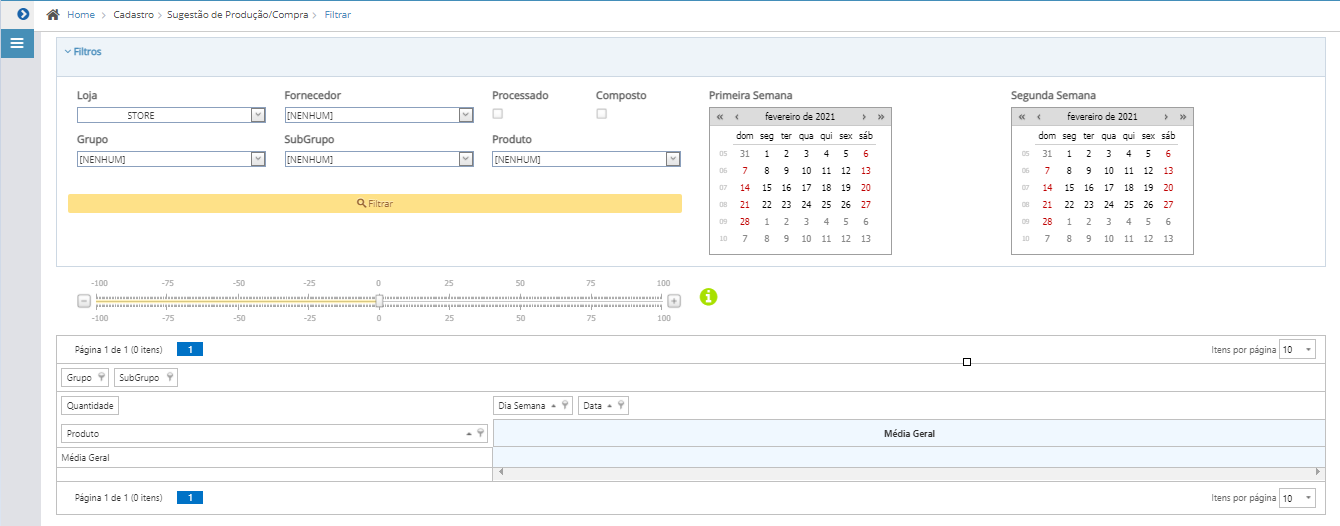Open the filter icon on Produto field

coord(480,433)
